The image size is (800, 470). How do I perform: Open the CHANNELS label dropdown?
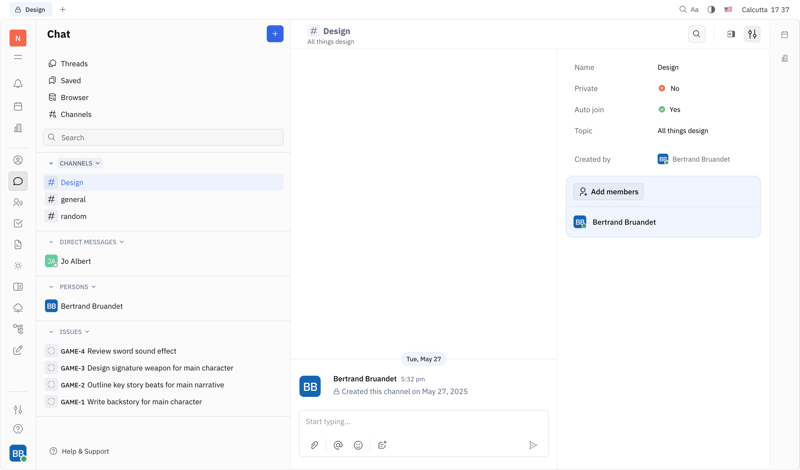click(x=80, y=163)
